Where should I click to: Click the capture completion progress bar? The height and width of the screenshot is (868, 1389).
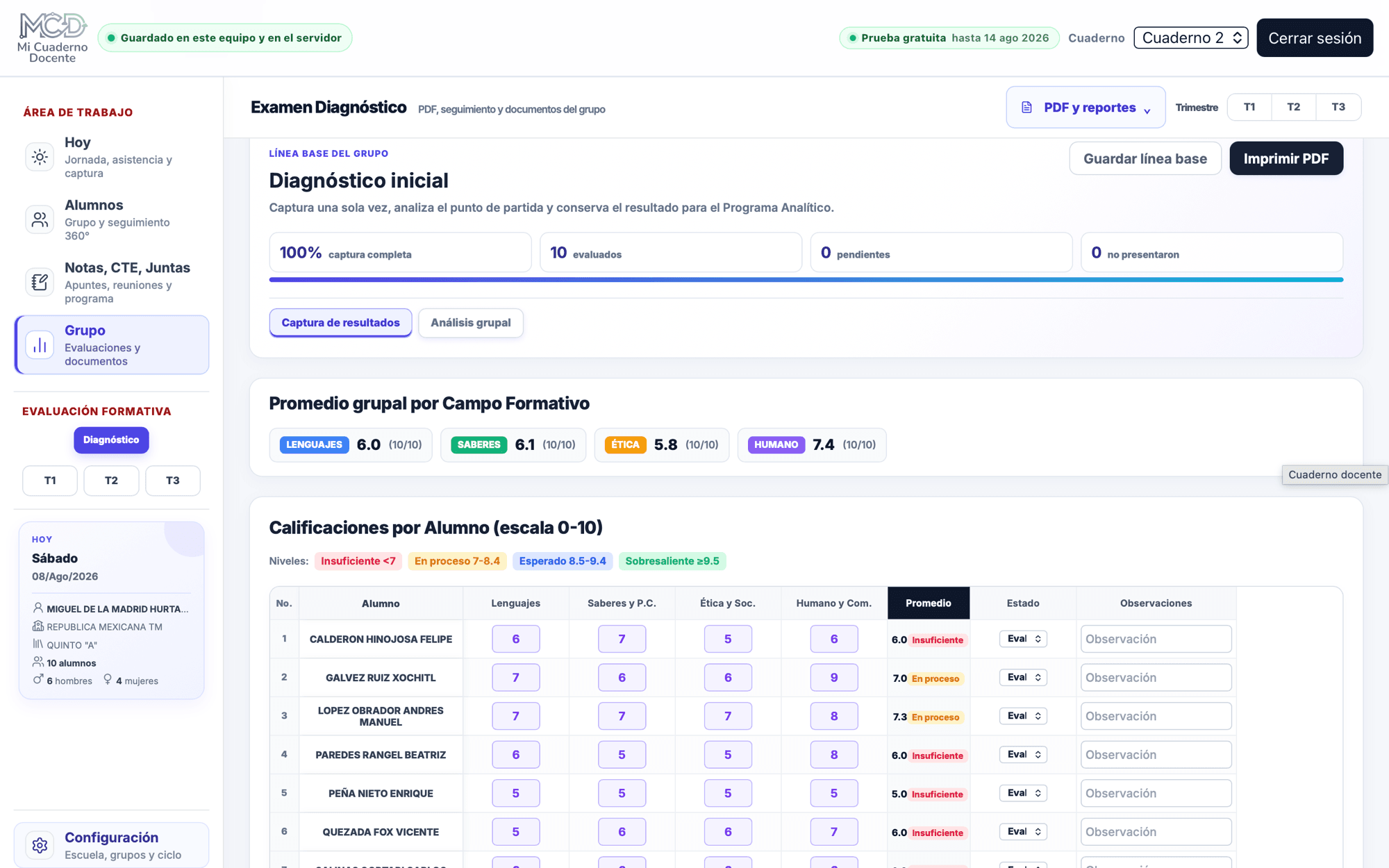806,280
